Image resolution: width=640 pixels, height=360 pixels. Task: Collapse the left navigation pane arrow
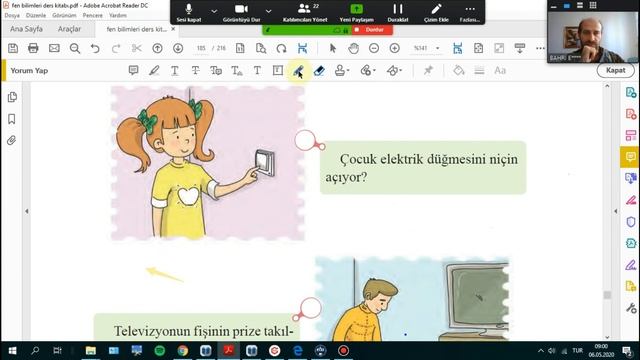coord(27,211)
